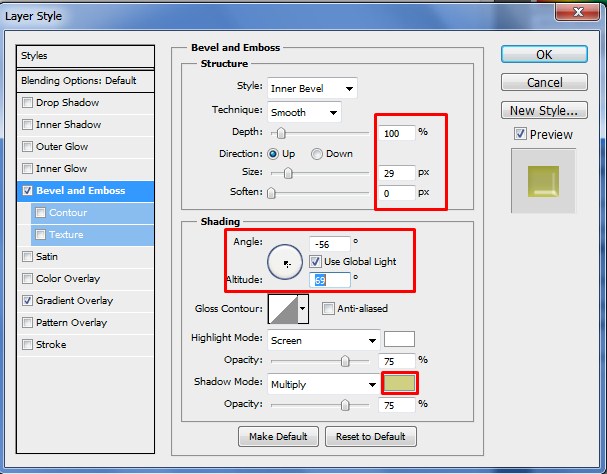The width and height of the screenshot is (607, 474).
Task: Click the Shadow Opacity slider handle
Action: [x=345, y=405]
